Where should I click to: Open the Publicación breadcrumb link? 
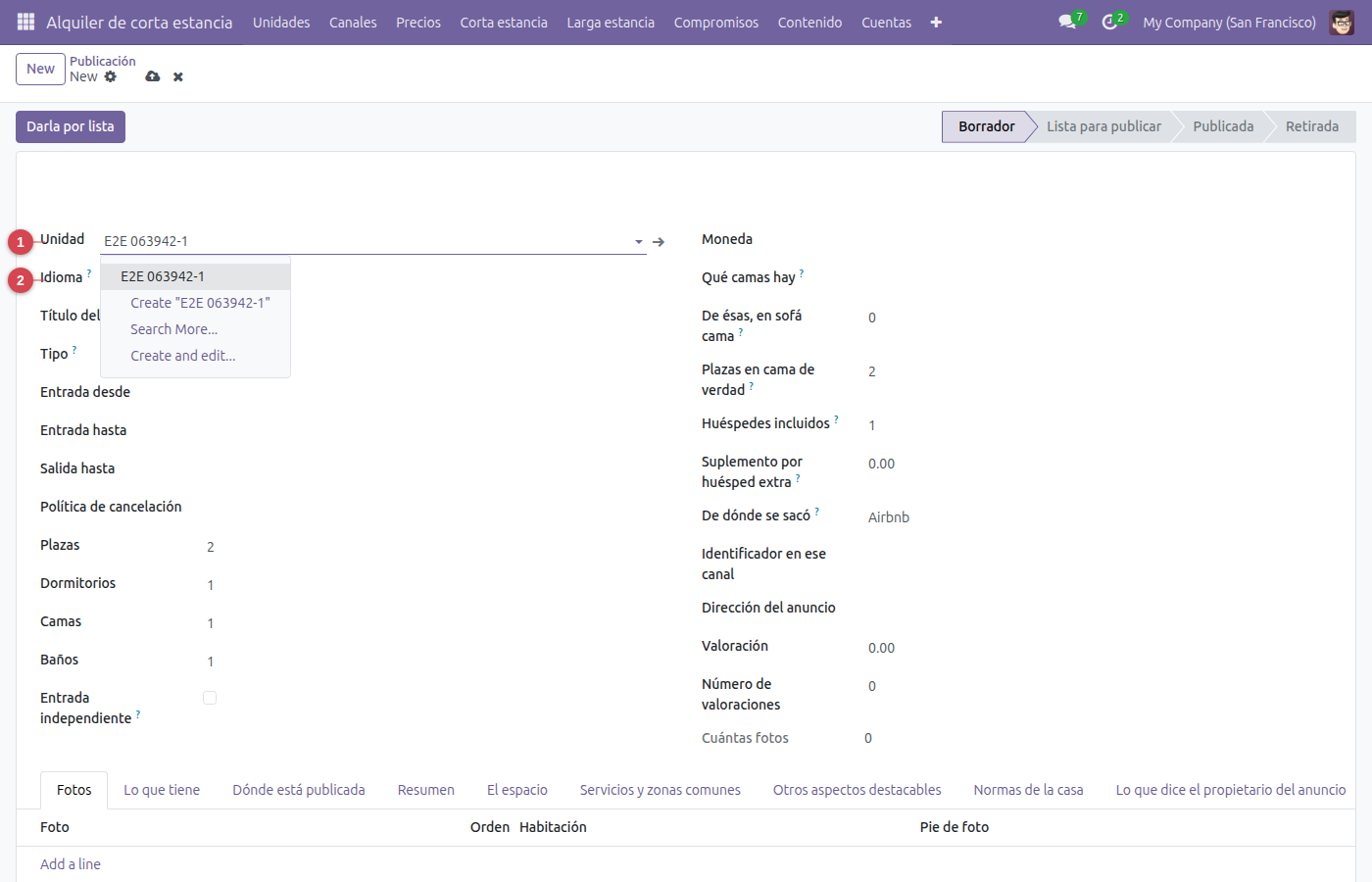[103, 61]
